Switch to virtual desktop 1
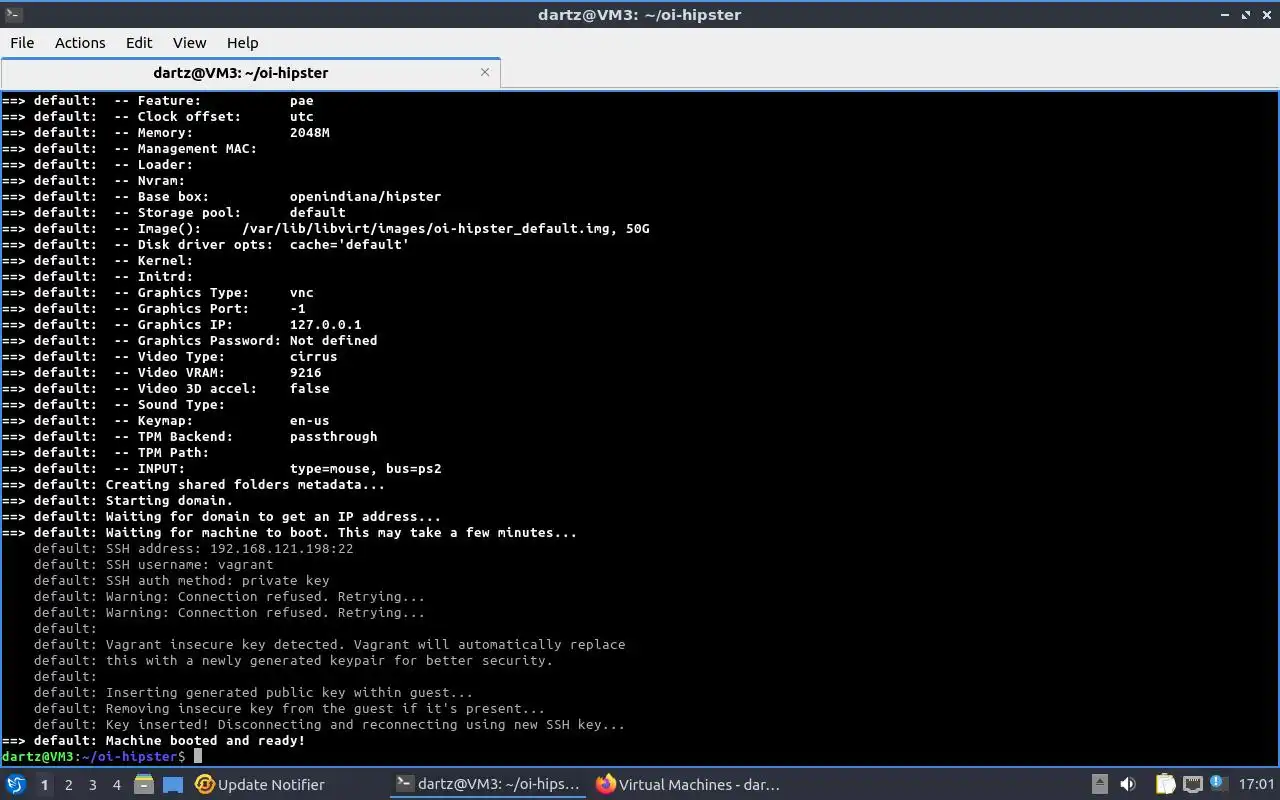The width and height of the screenshot is (1280, 800). (x=44, y=785)
